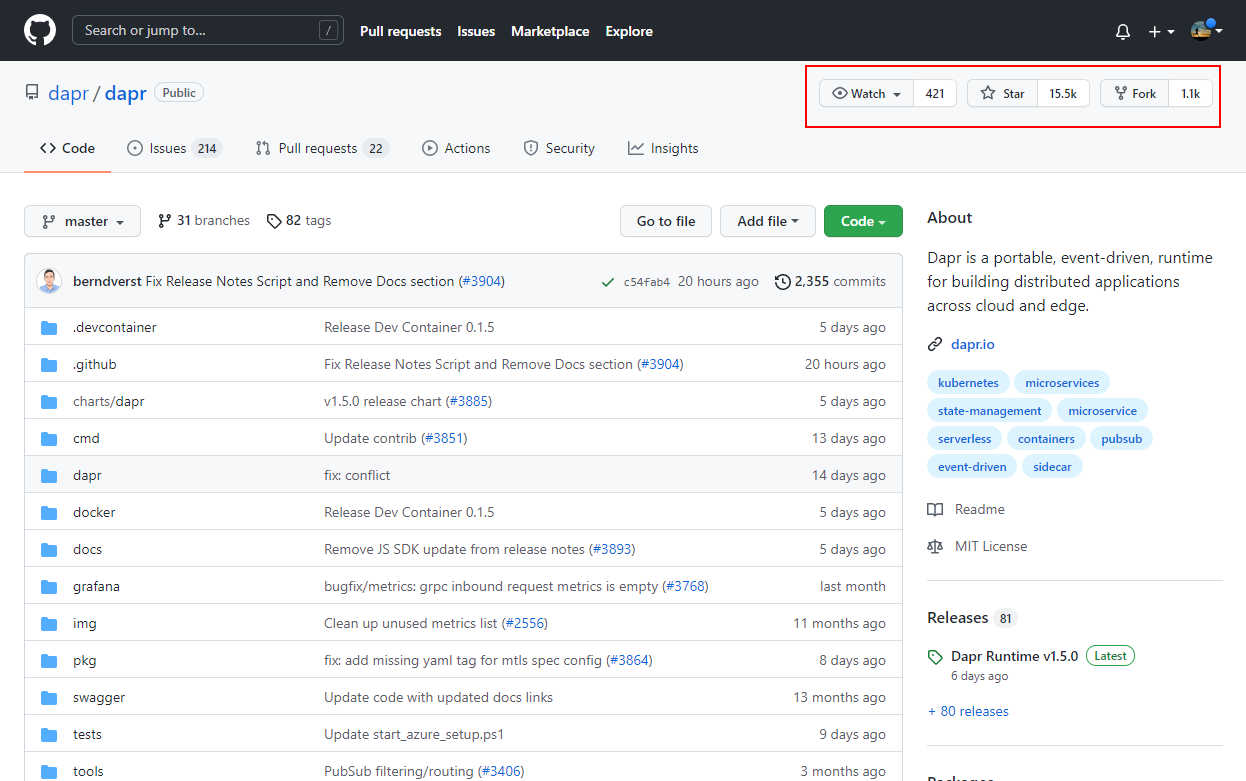Click the grafana folder icon

[49, 587]
